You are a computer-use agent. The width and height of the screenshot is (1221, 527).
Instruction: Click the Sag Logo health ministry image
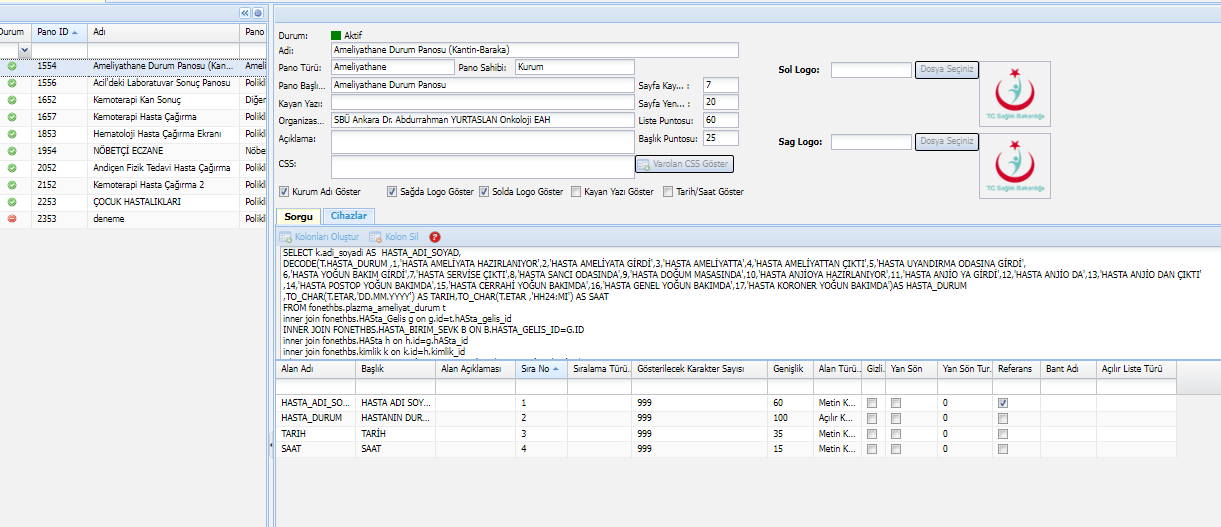(1015, 166)
